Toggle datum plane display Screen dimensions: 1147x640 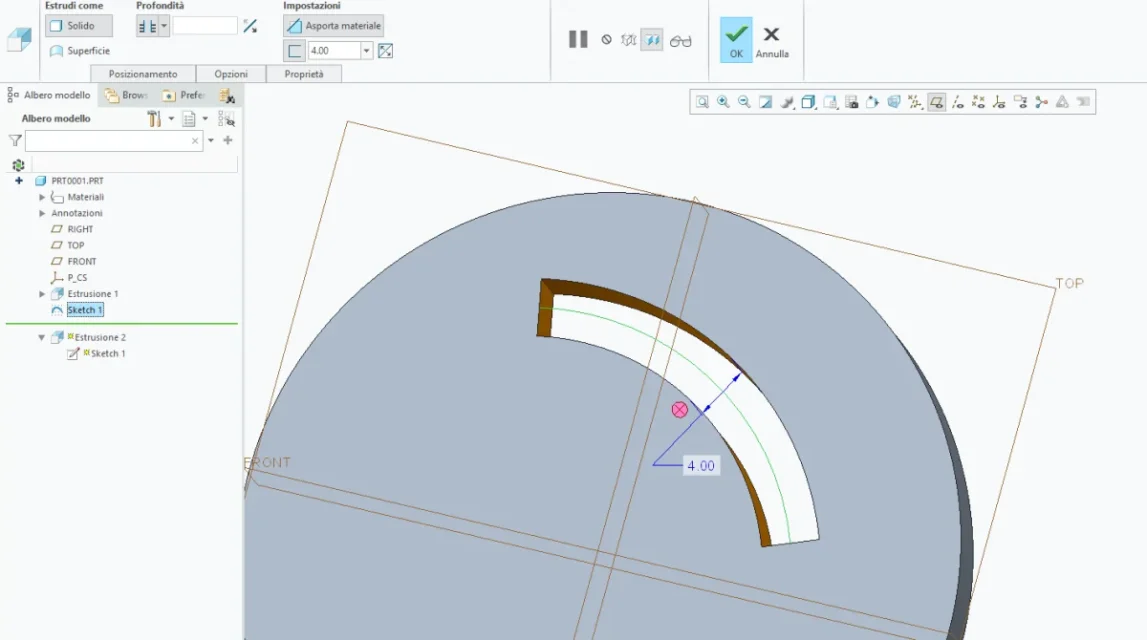pos(936,102)
